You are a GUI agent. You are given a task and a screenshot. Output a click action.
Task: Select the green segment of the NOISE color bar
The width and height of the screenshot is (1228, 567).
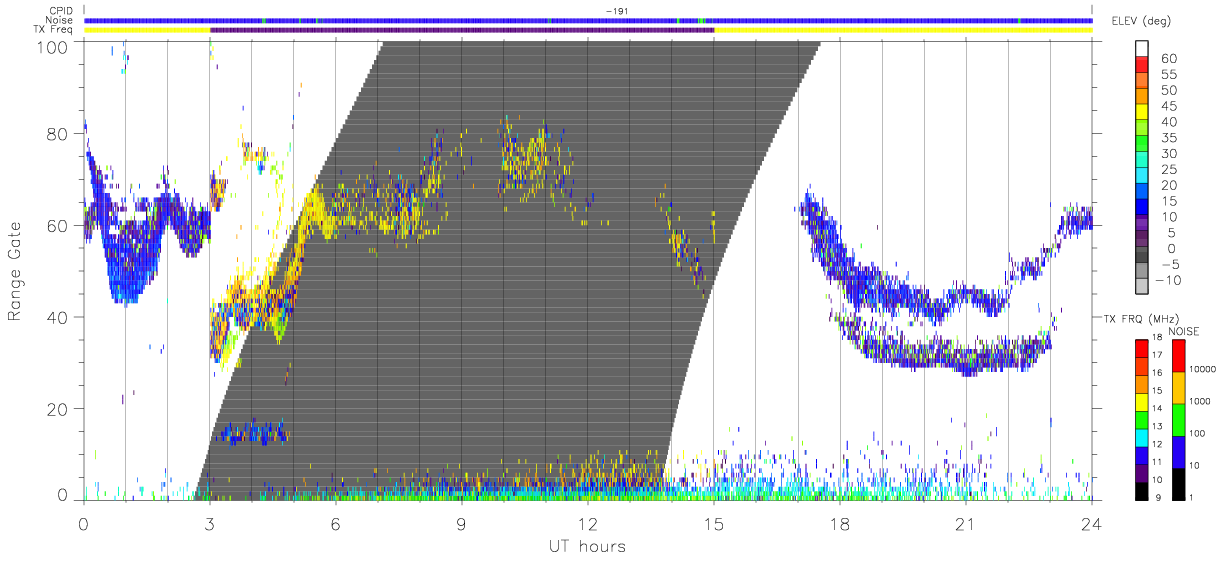1178,420
